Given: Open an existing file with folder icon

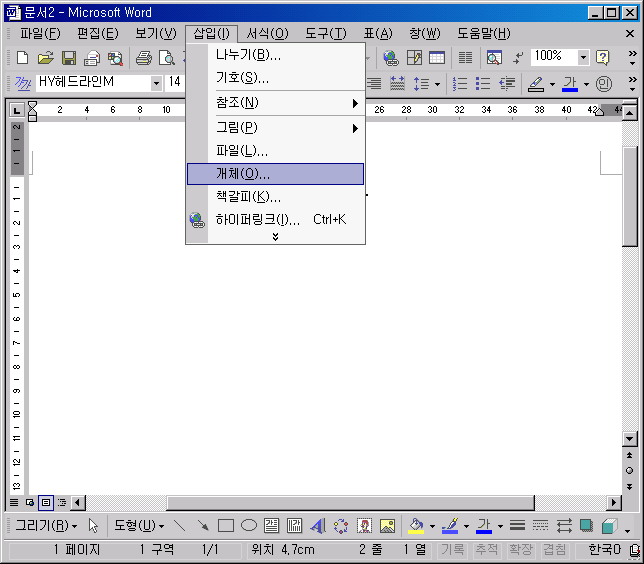Looking at the screenshot, I should tap(46, 58).
